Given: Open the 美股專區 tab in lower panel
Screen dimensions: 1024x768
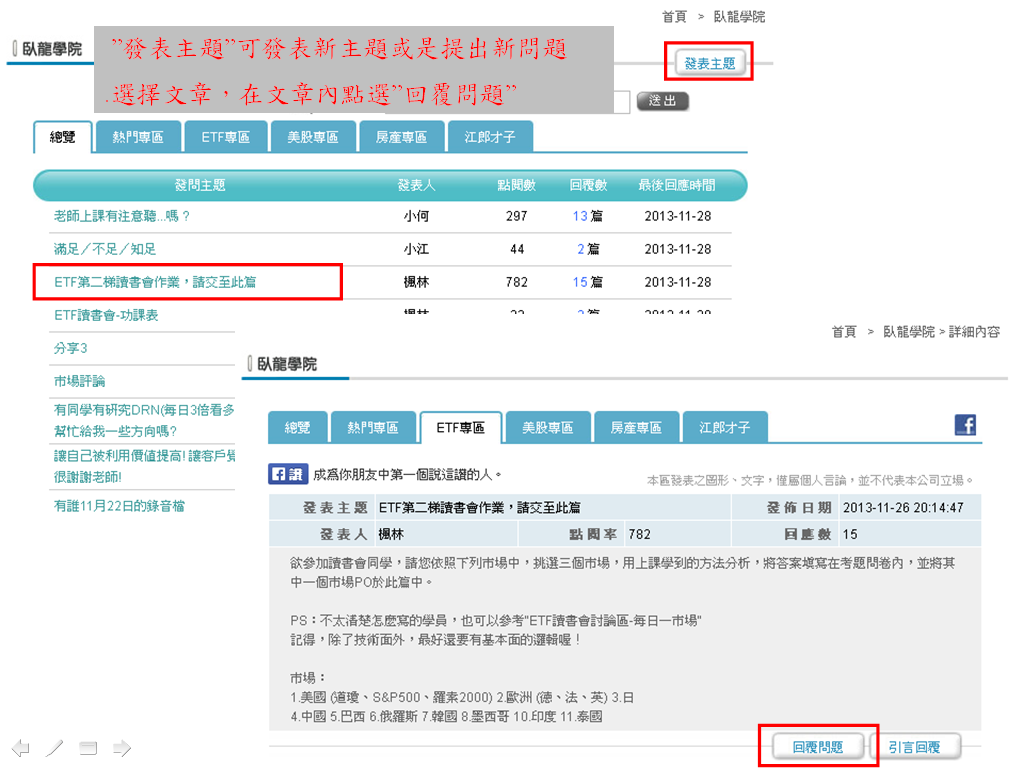Looking at the screenshot, I should tap(548, 427).
